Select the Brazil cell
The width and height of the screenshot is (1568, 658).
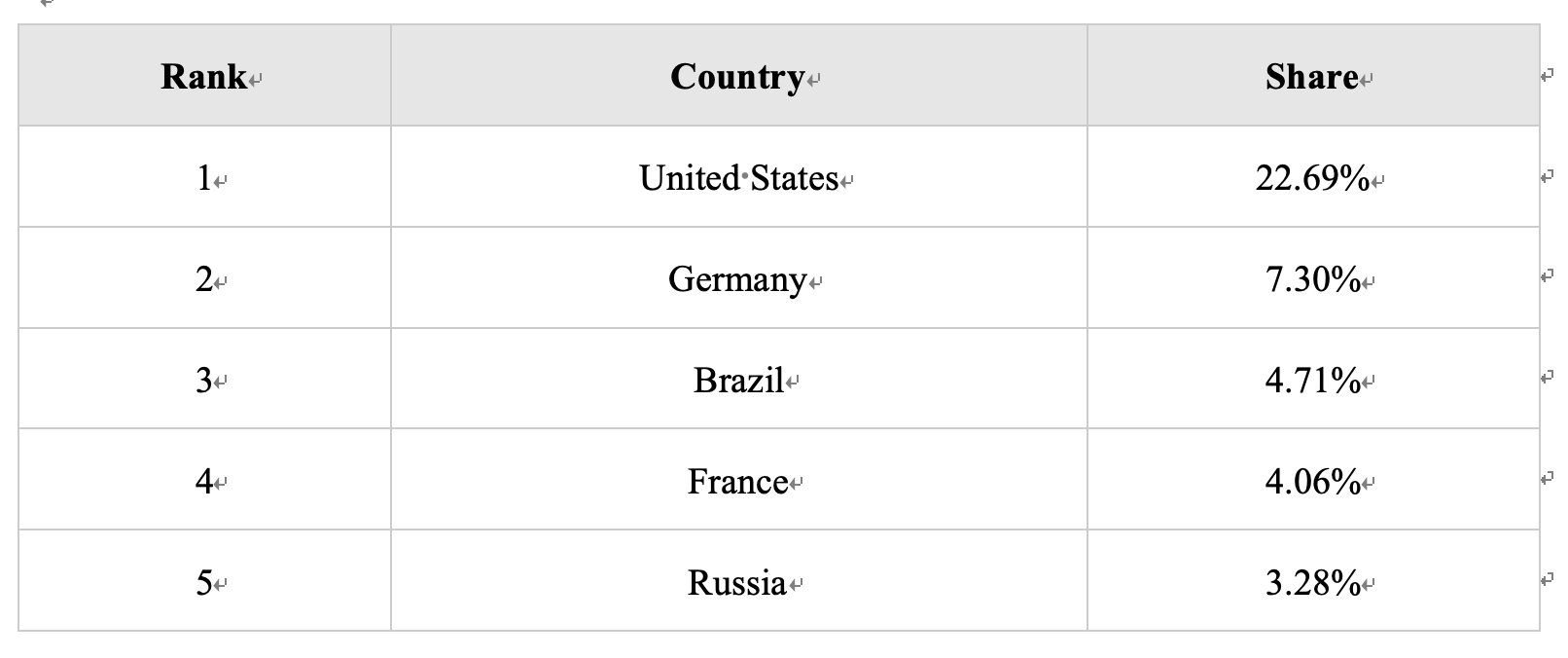click(739, 379)
